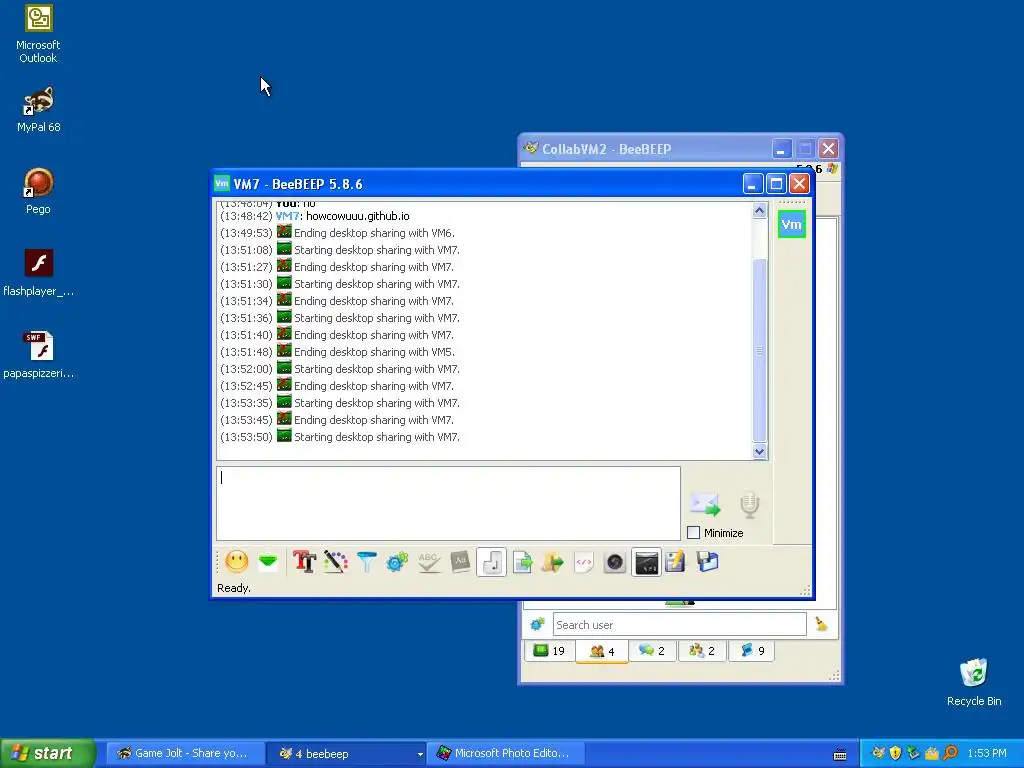
Task: Check the Minimize checkbox
Action: coord(694,533)
